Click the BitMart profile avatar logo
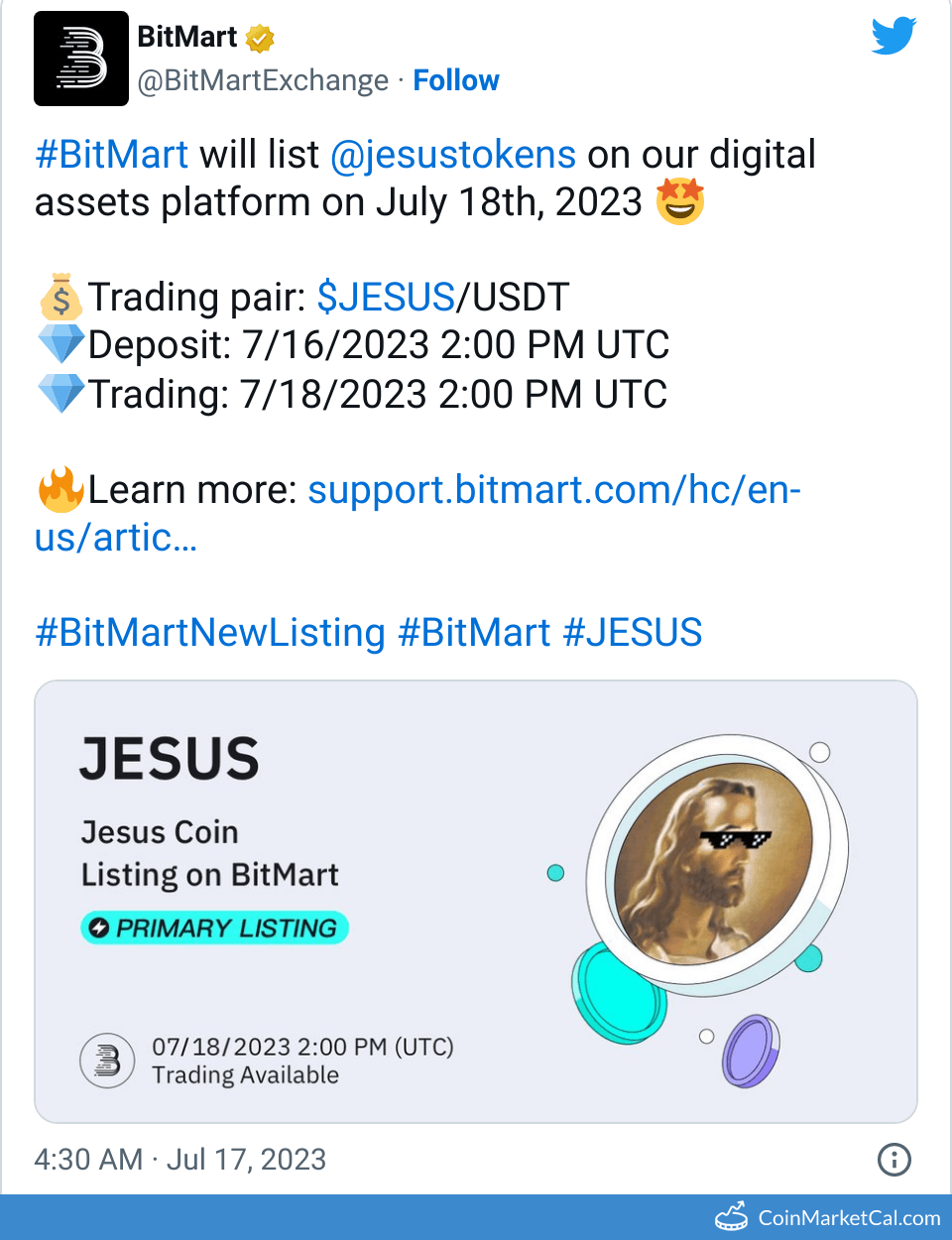 point(81,59)
